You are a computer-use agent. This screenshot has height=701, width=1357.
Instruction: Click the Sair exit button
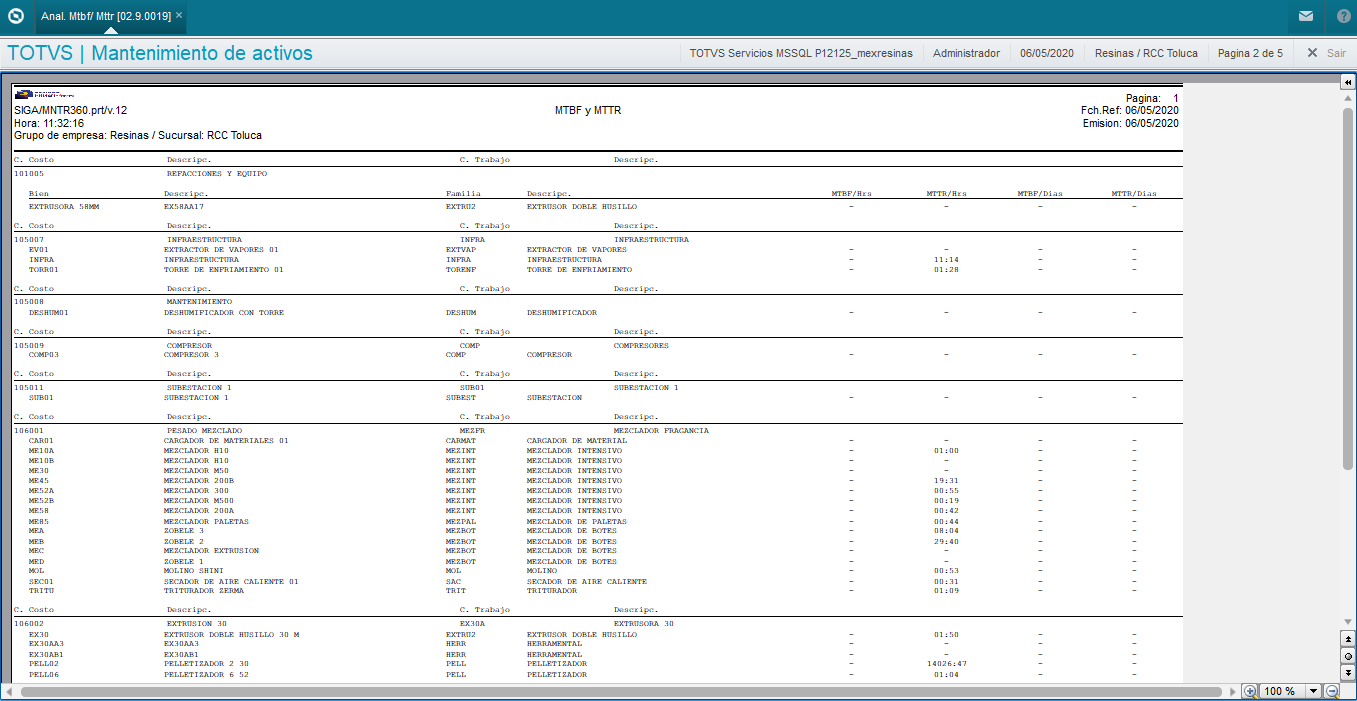click(x=1327, y=53)
